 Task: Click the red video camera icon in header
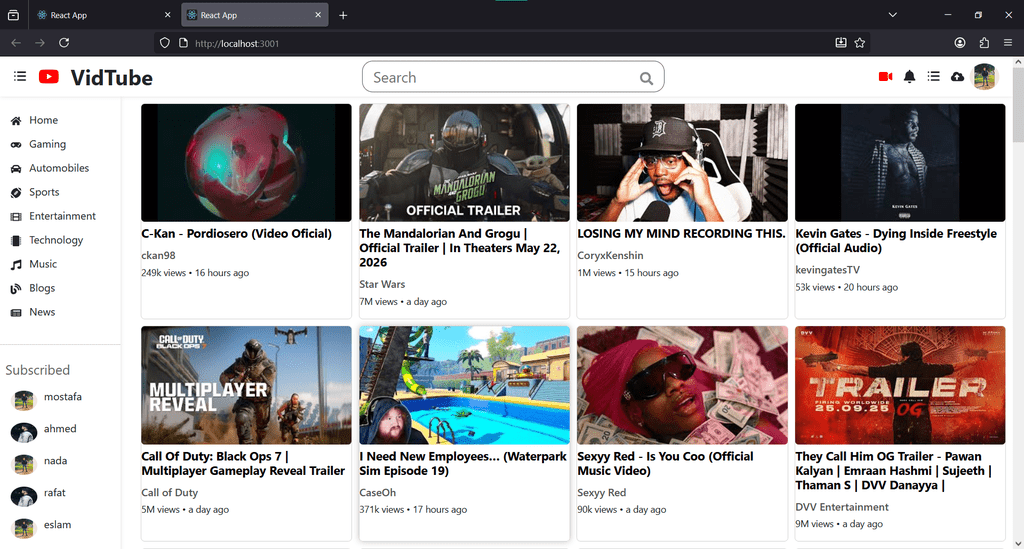click(885, 77)
